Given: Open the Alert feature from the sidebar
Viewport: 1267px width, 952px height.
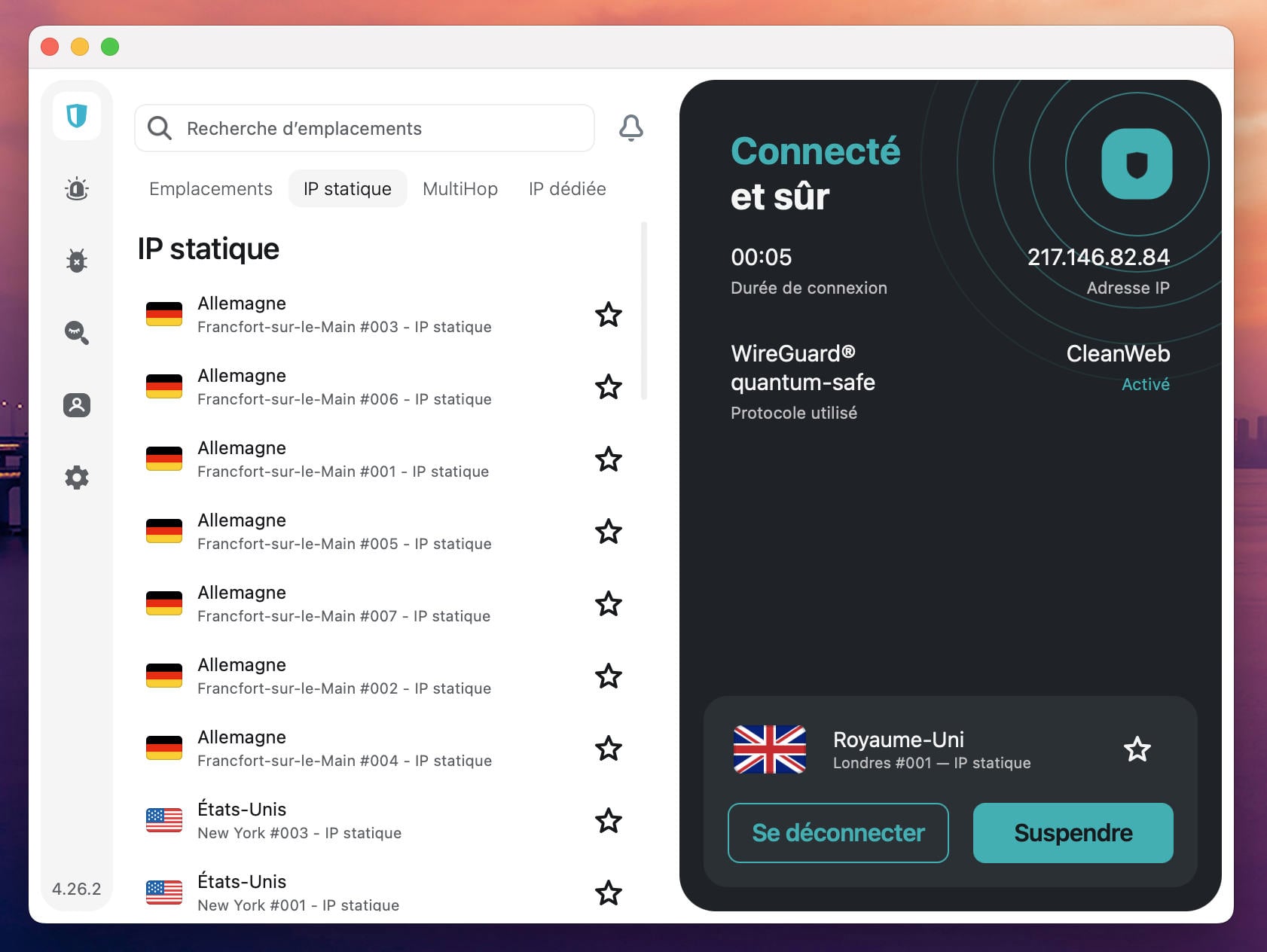Looking at the screenshot, I should point(76,189).
